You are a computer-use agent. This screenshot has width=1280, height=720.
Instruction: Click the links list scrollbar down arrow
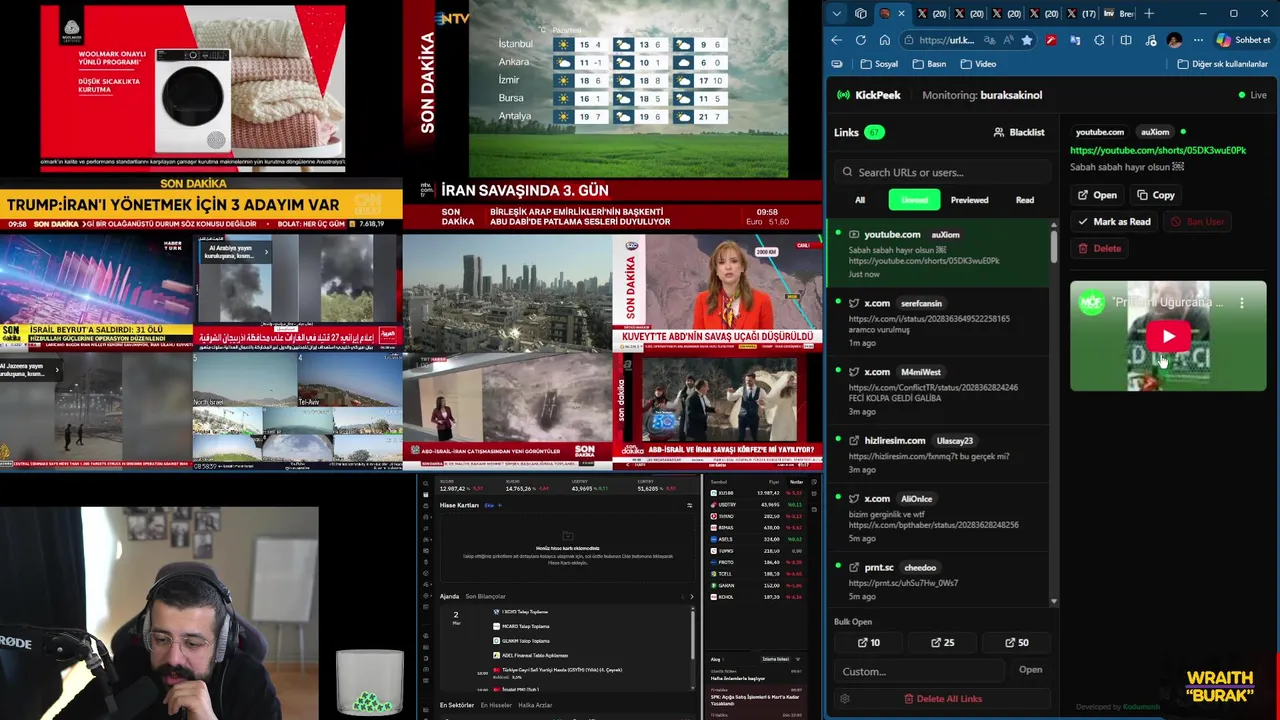coord(1053,602)
